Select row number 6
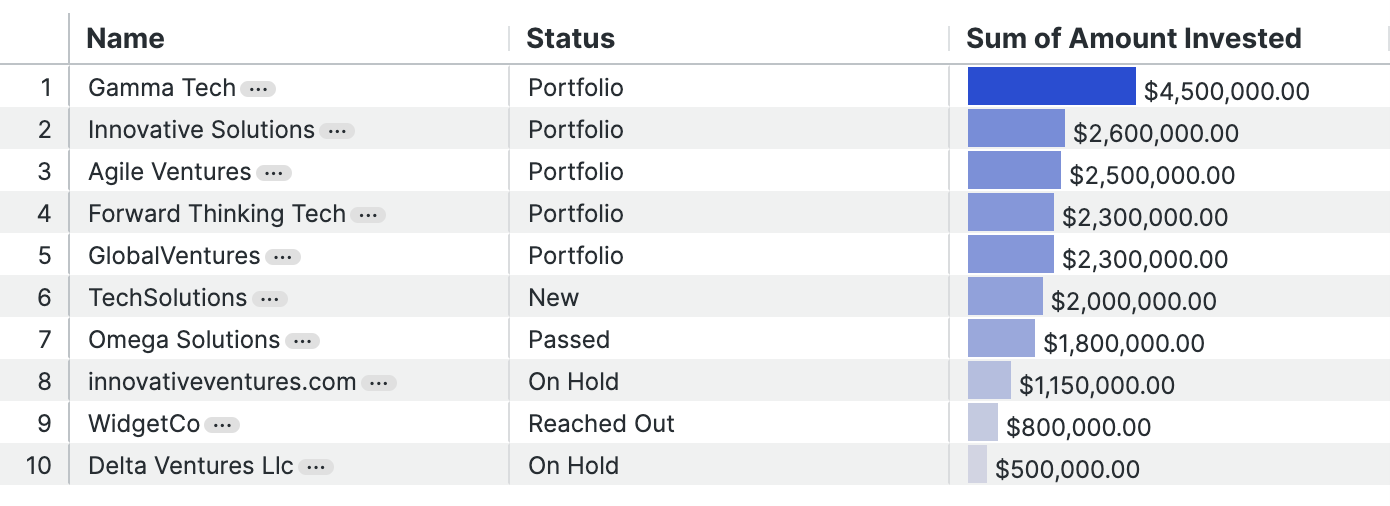The width and height of the screenshot is (1390, 506). pyautogui.click(x=43, y=298)
